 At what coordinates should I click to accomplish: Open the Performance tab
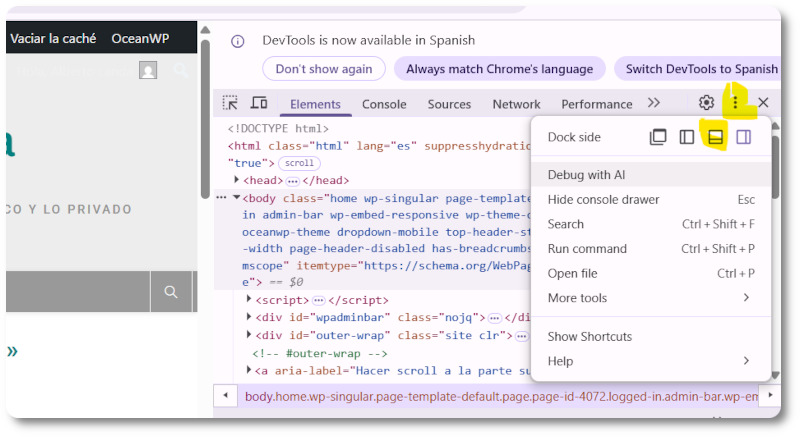[x=596, y=104]
